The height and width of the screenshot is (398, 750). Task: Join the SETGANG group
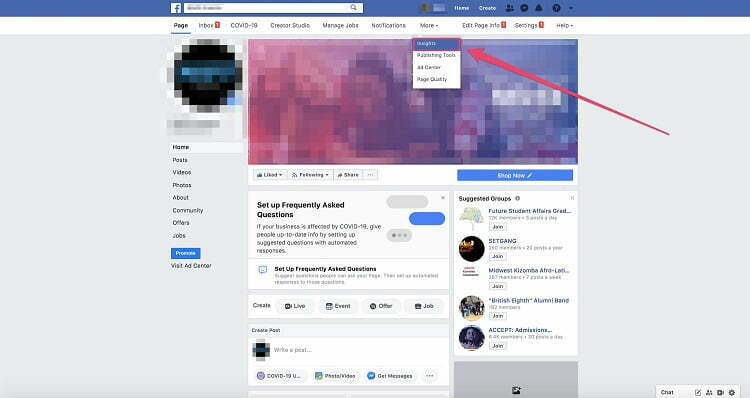tap(497, 256)
